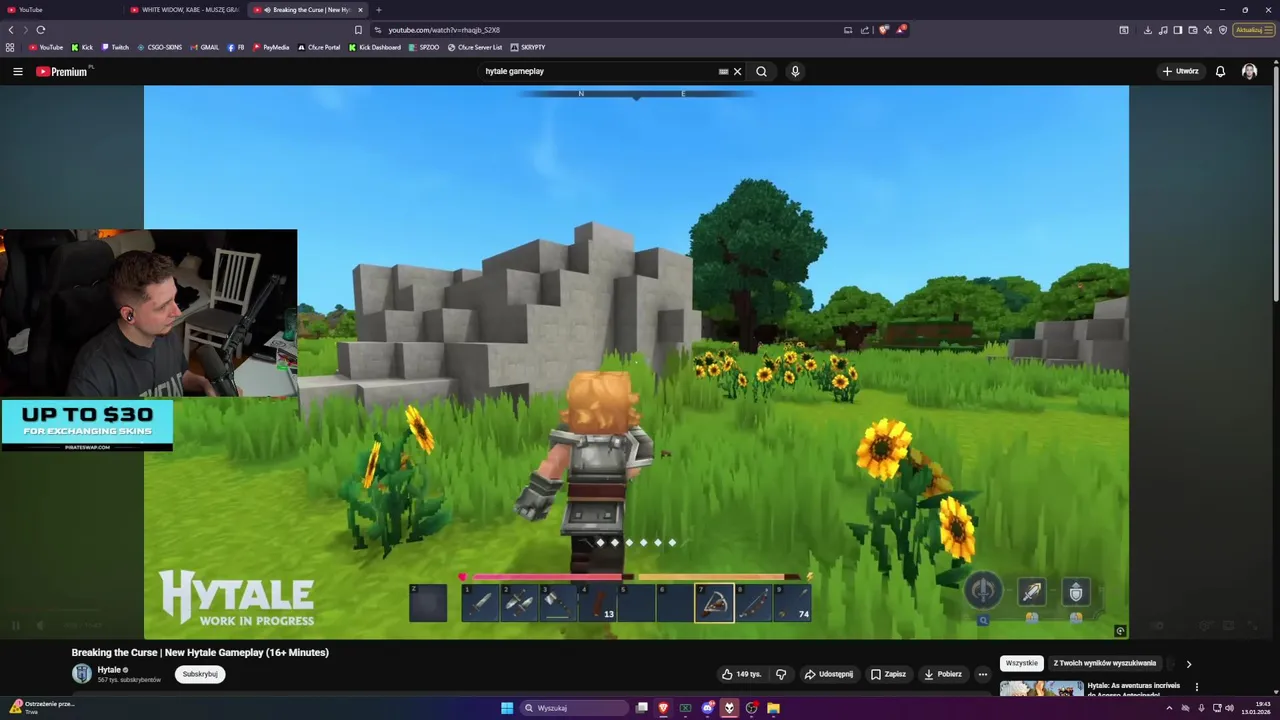Select the Wszystkie filter chip
Viewport: 1280px width, 720px height.
(x=1021, y=663)
